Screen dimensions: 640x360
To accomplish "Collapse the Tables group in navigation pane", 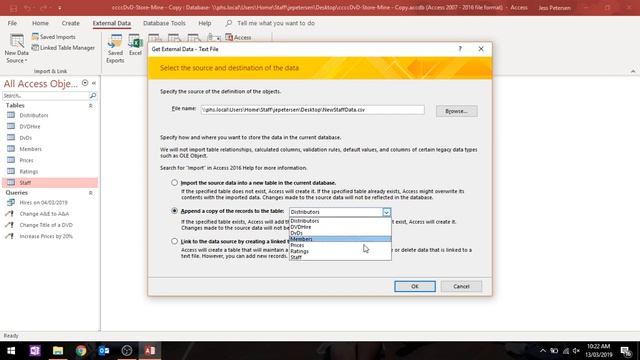I will pyautogui.click(x=91, y=106).
